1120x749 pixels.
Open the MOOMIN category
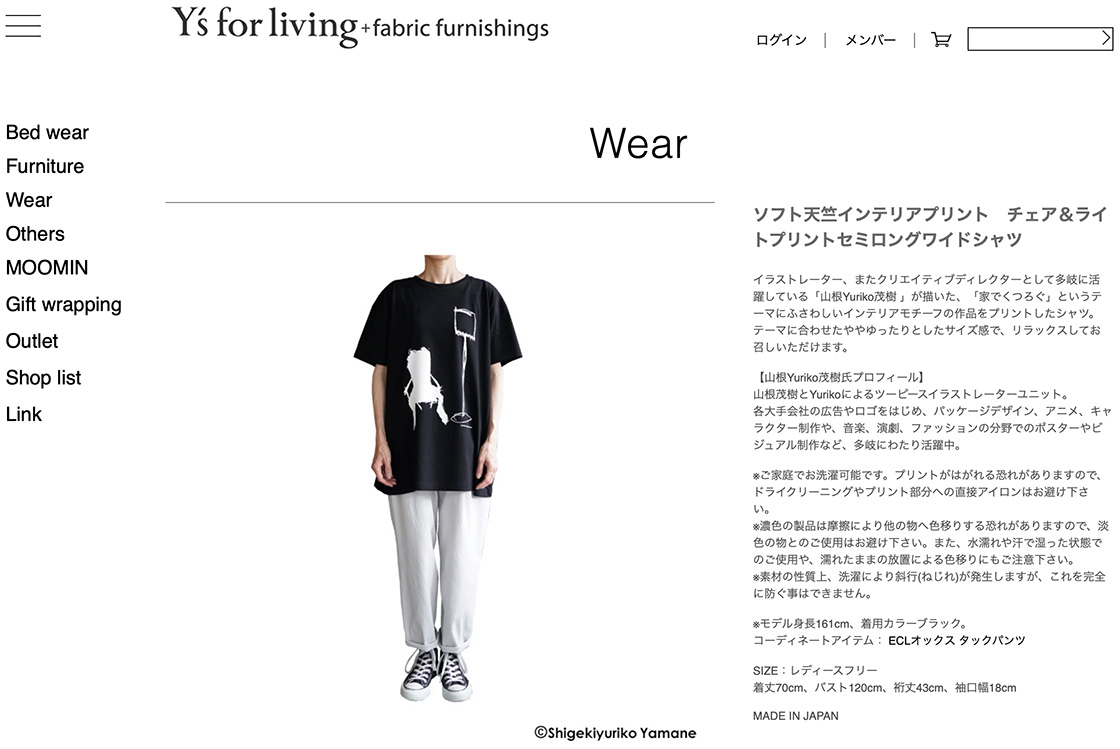(47, 268)
